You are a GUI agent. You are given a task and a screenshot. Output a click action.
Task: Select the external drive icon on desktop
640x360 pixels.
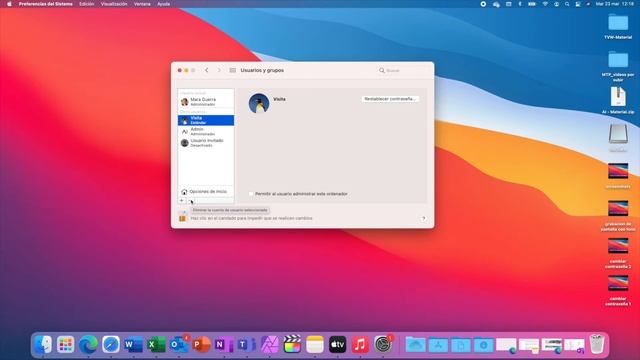618,135
